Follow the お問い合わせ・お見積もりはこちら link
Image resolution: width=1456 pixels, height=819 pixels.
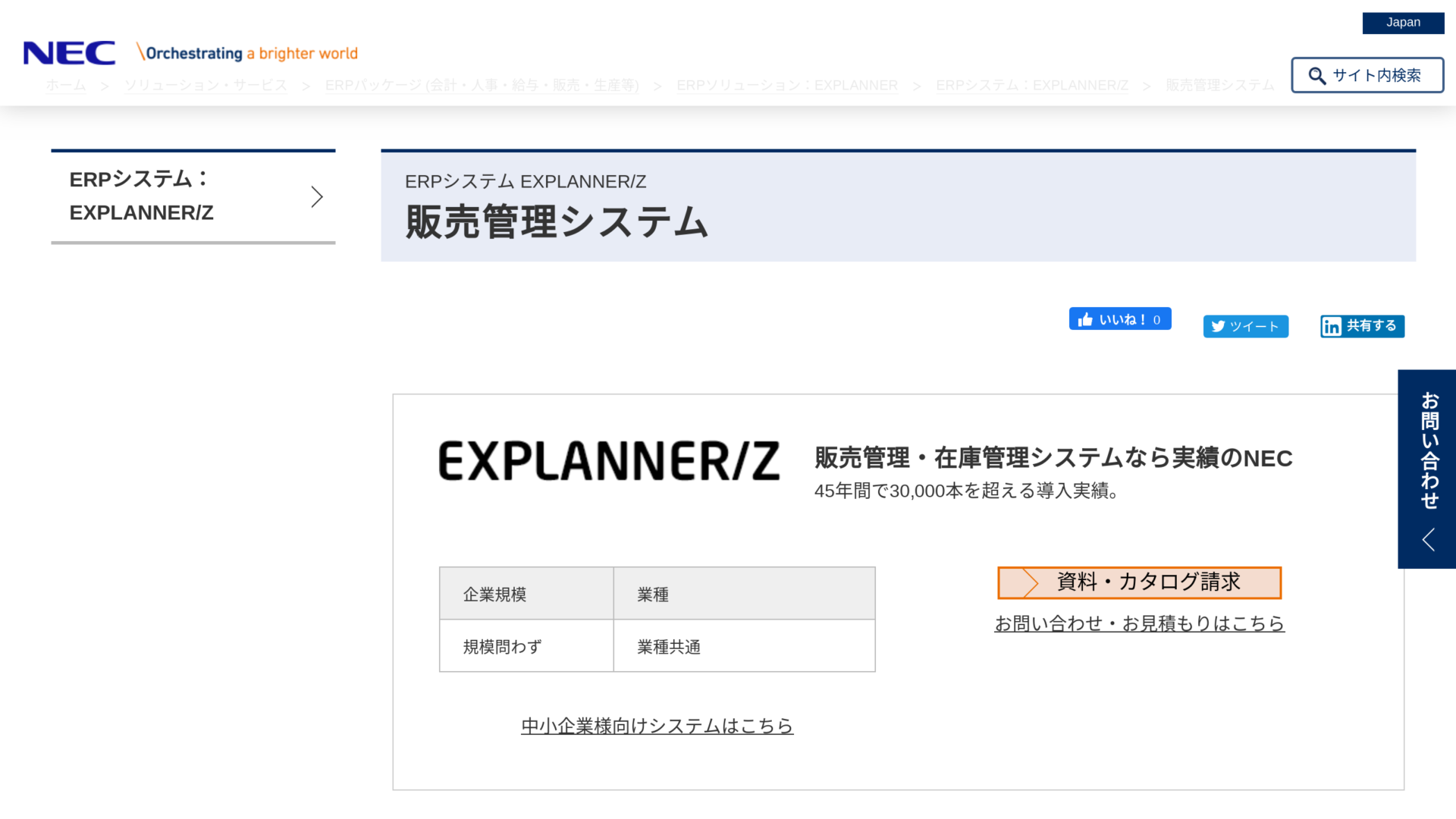pos(1139,623)
